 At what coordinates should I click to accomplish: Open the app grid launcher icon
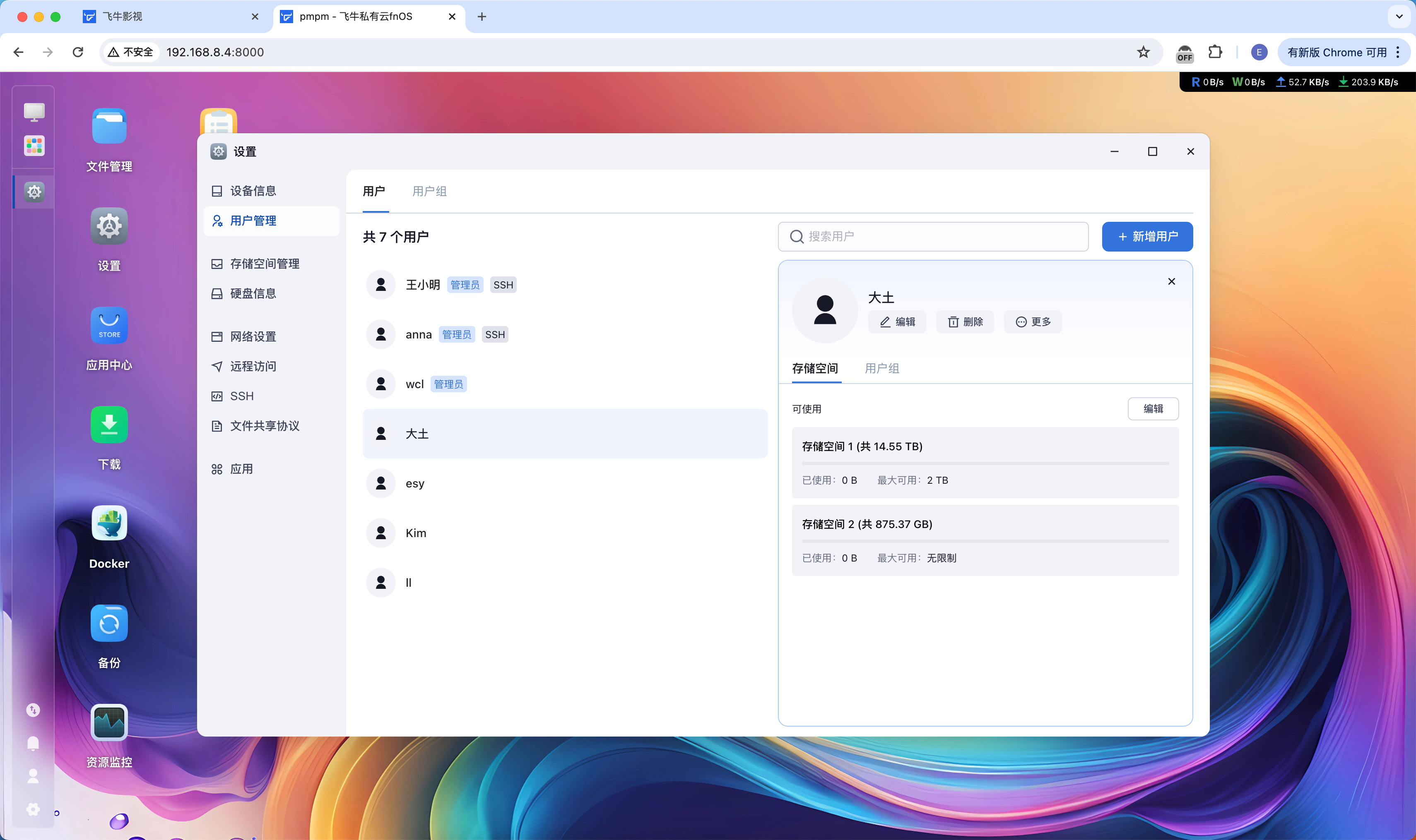coord(34,146)
